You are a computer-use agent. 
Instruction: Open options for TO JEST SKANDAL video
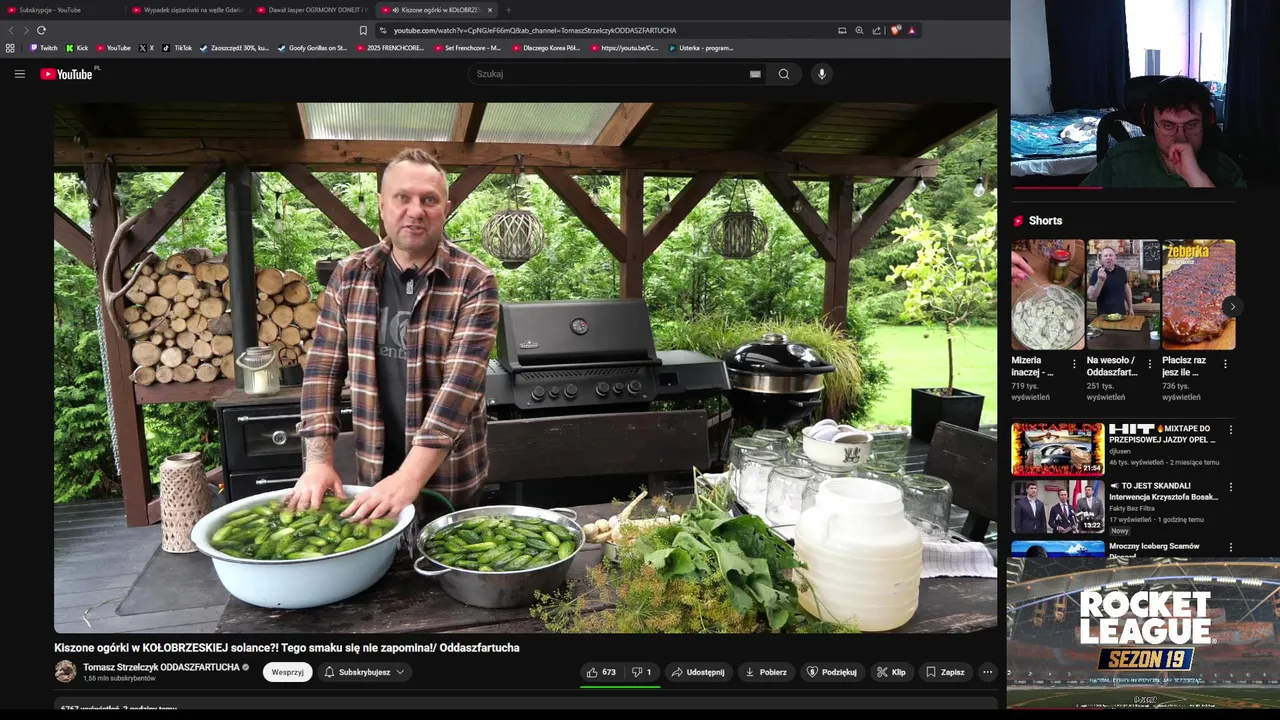pos(1231,487)
